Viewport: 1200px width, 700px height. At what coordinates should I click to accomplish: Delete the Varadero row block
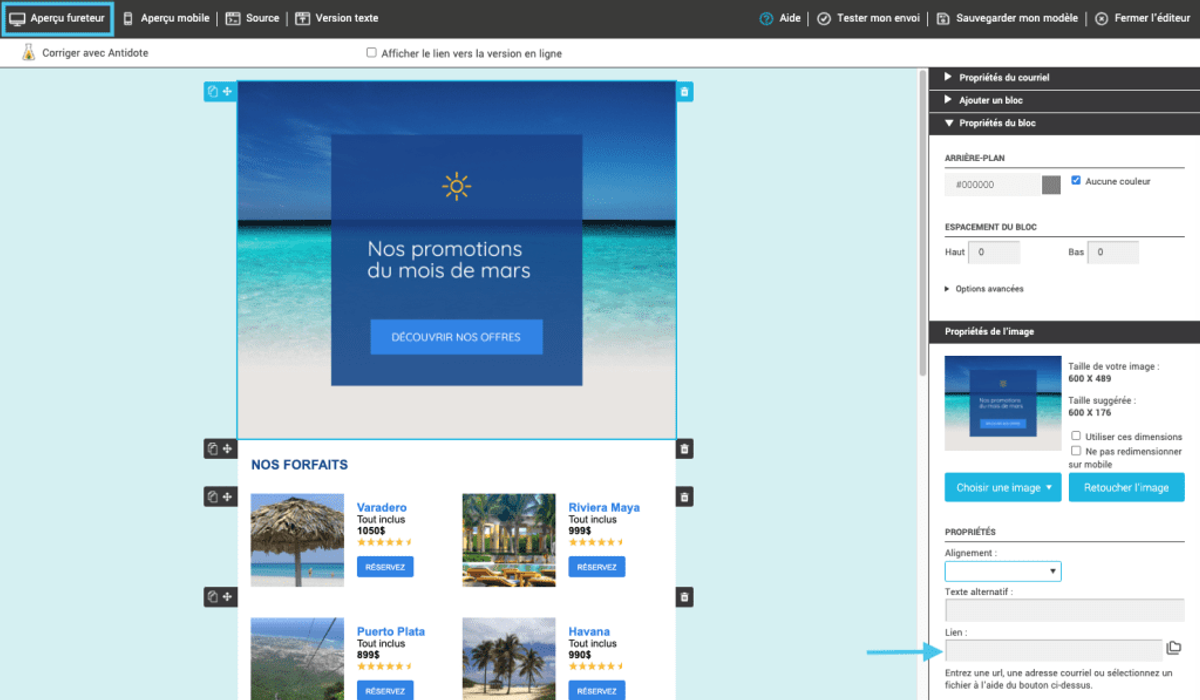[x=685, y=497]
